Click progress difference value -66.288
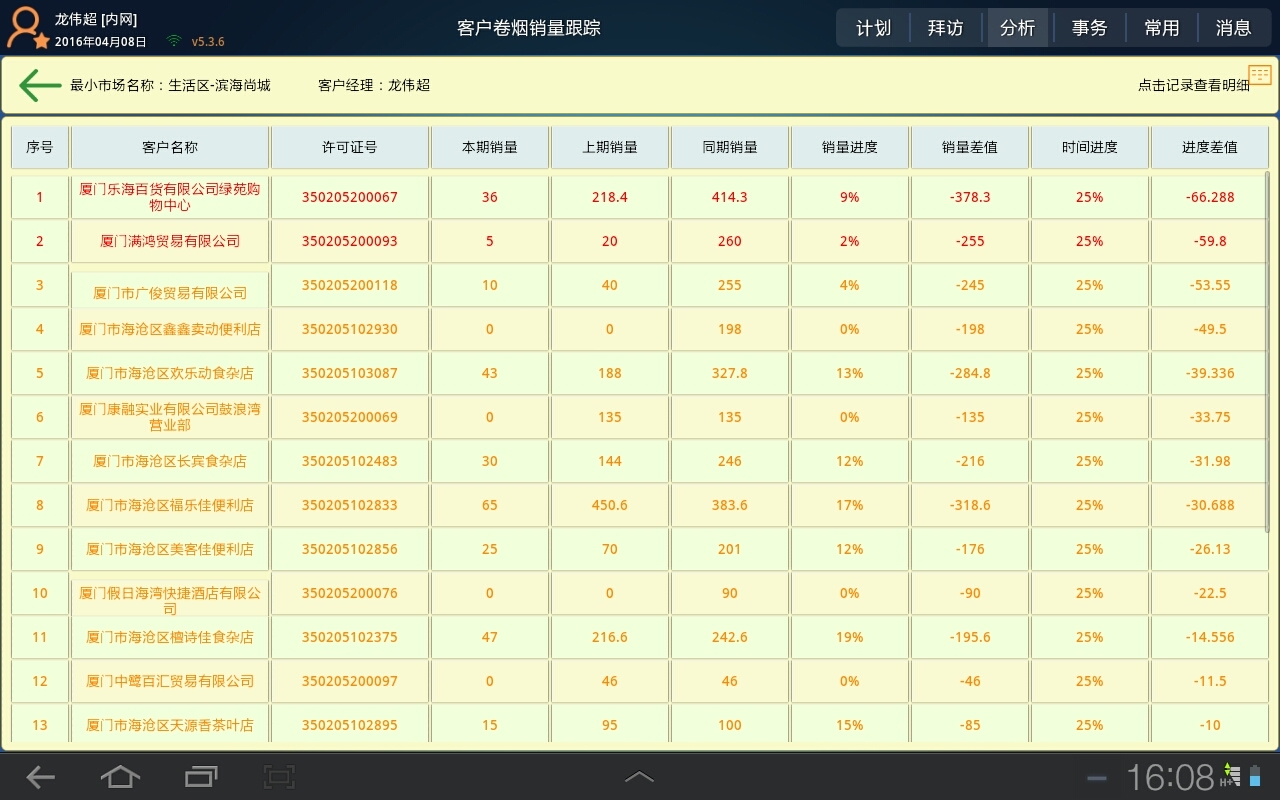1280x800 pixels. coord(1210,197)
